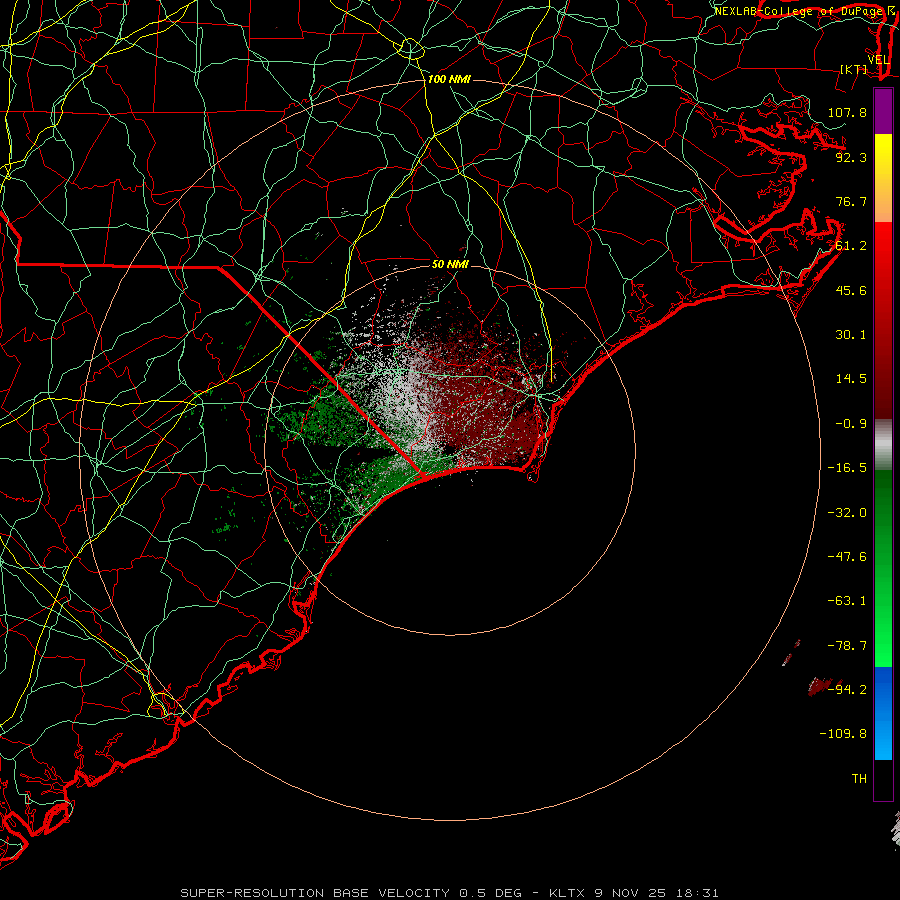The width and height of the screenshot is (900, 900).
Task: Click the NEXLAB-College of DuPage label
Action: 798,11
